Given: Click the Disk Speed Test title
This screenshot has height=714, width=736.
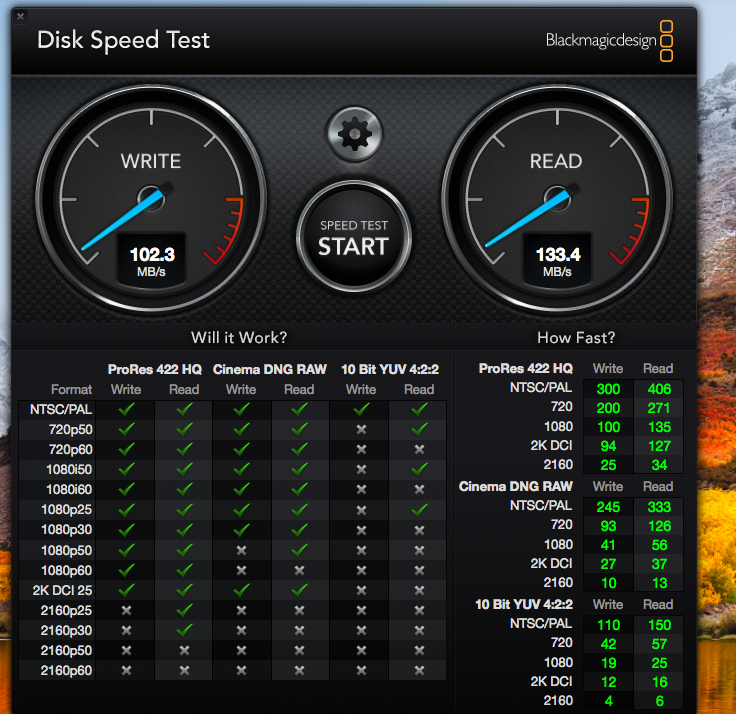Looking at the screenshot, I should click(x=123, y=40).
